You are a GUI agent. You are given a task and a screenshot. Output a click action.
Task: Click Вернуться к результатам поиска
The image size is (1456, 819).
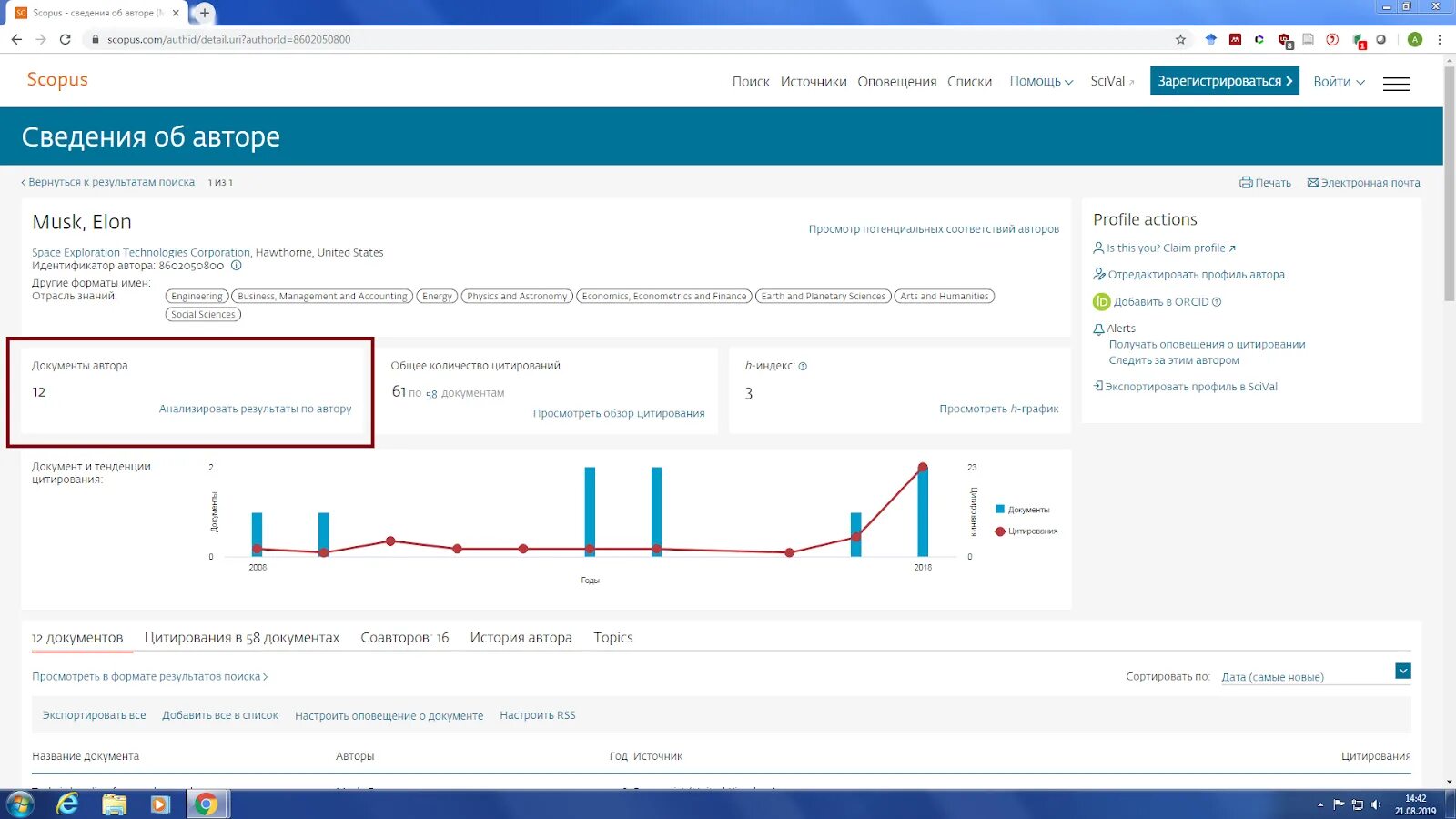point(108,183)
